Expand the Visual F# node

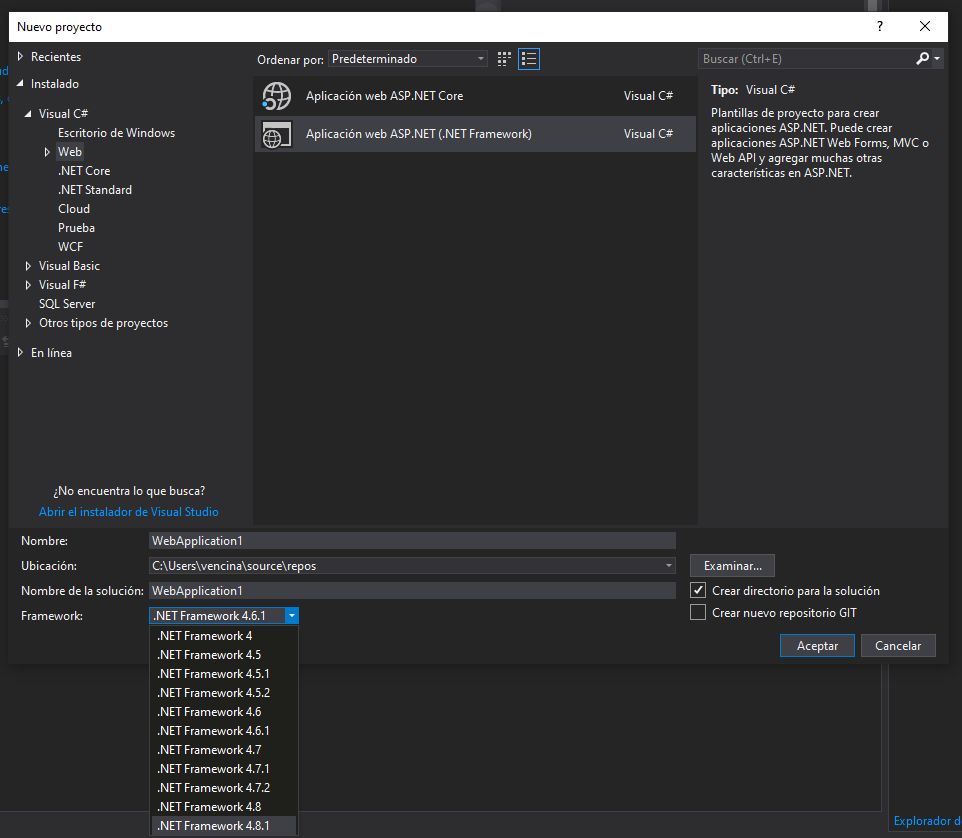pyautogui.click(x=28, y=285)
